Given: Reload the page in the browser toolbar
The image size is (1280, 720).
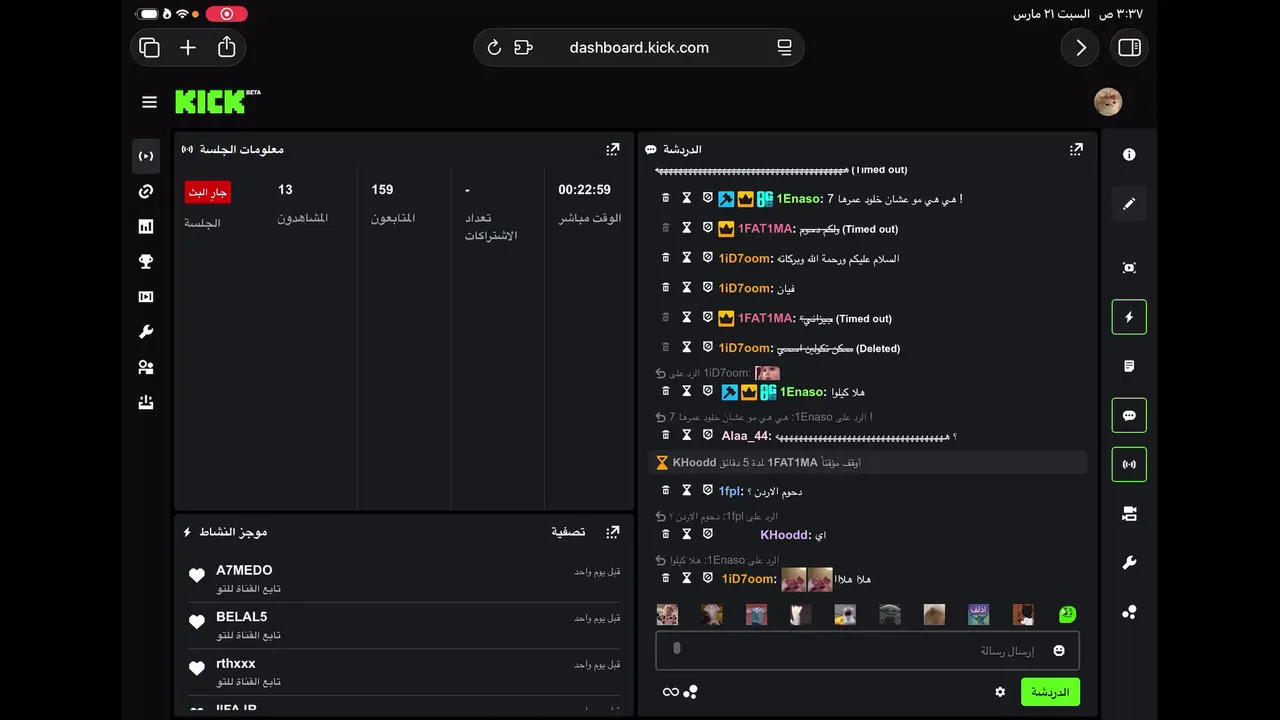Looking at the screenshot, I should 494,47.
